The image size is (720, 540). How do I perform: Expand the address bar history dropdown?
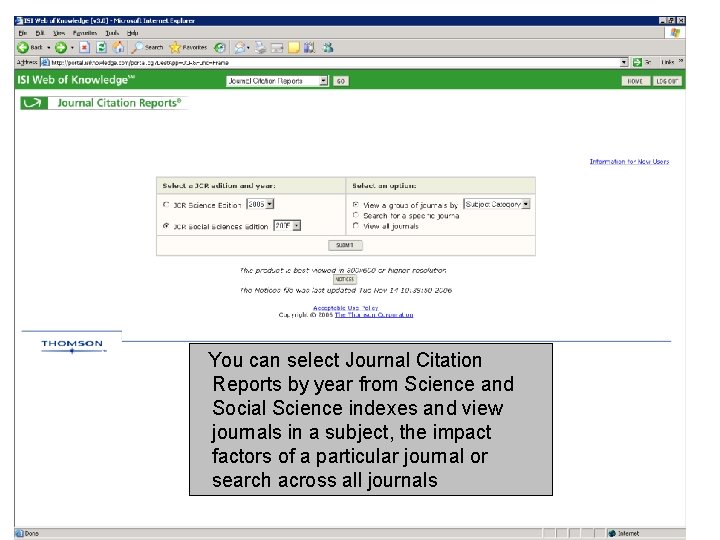(624, 62)
